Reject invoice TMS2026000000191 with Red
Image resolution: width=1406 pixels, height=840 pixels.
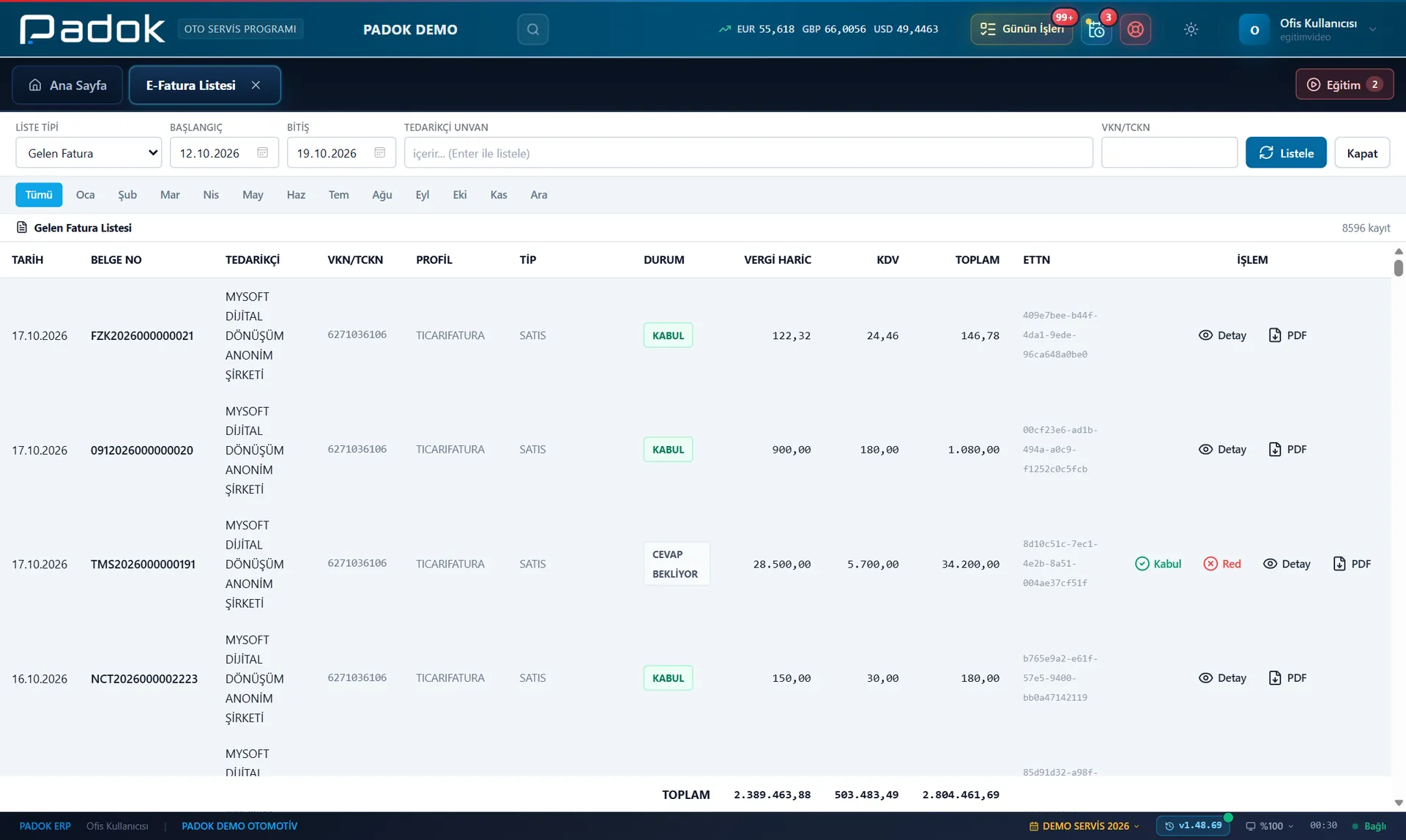pos(1222,564)
